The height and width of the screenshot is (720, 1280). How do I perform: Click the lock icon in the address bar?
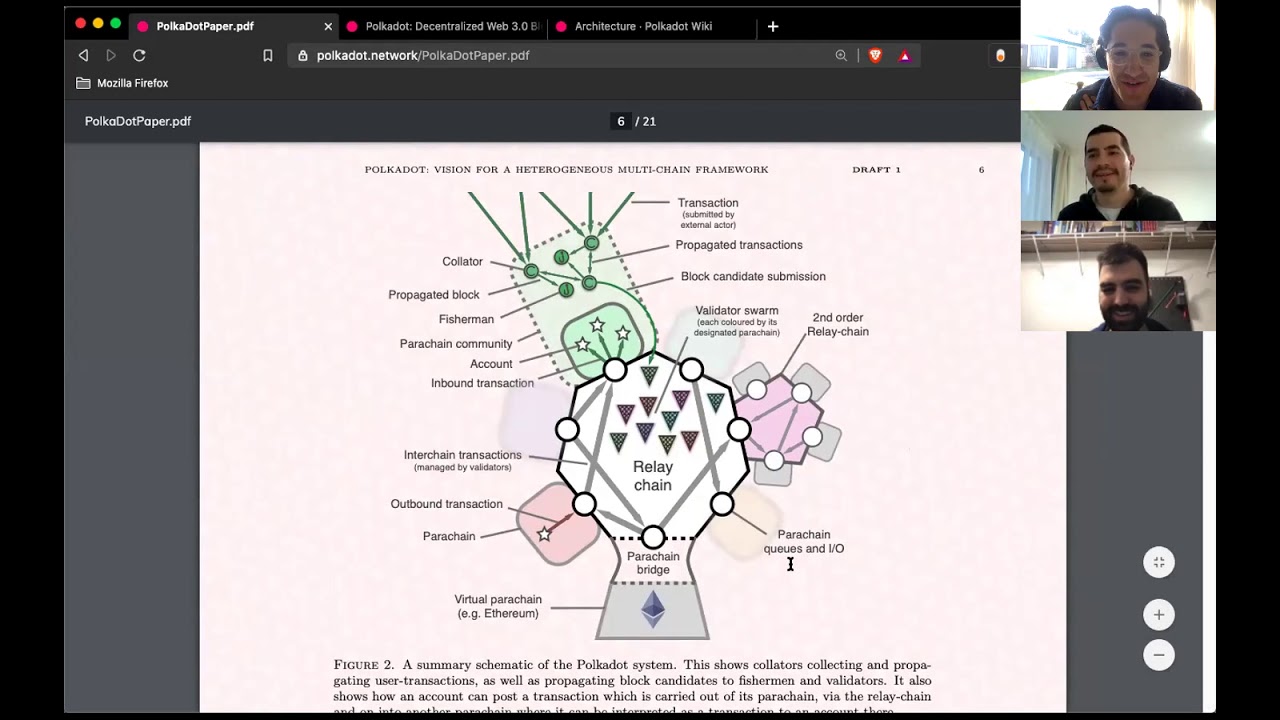(x=303, y=55)
